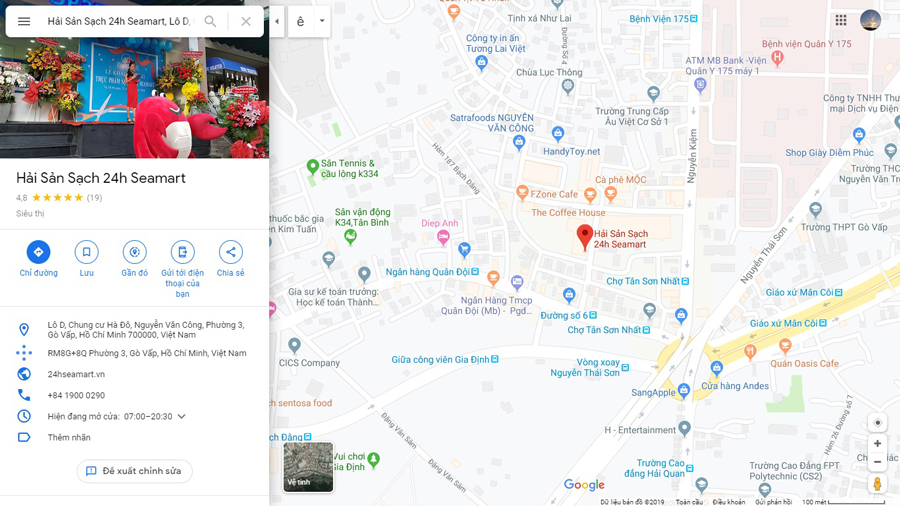Get directions via Chỉ đường button

(38, 252)
